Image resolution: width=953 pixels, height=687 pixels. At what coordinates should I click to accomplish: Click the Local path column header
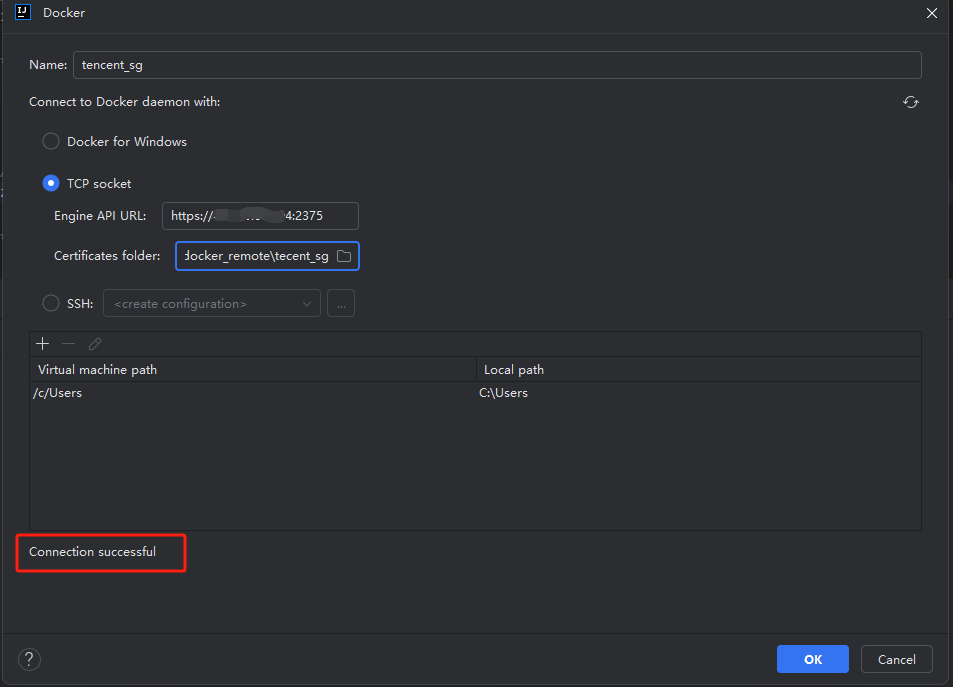699,370
